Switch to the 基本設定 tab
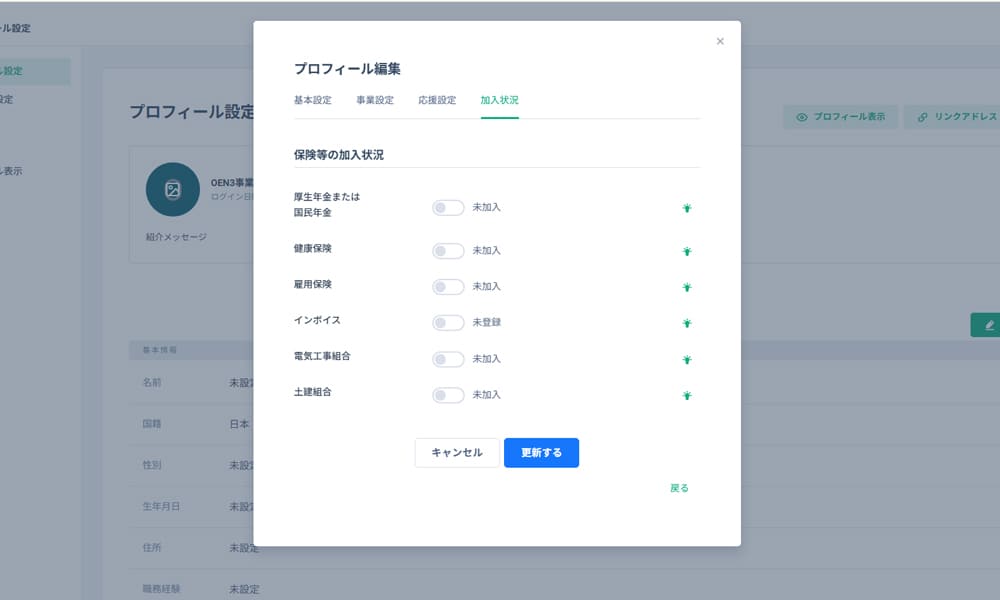 point(313,100)
